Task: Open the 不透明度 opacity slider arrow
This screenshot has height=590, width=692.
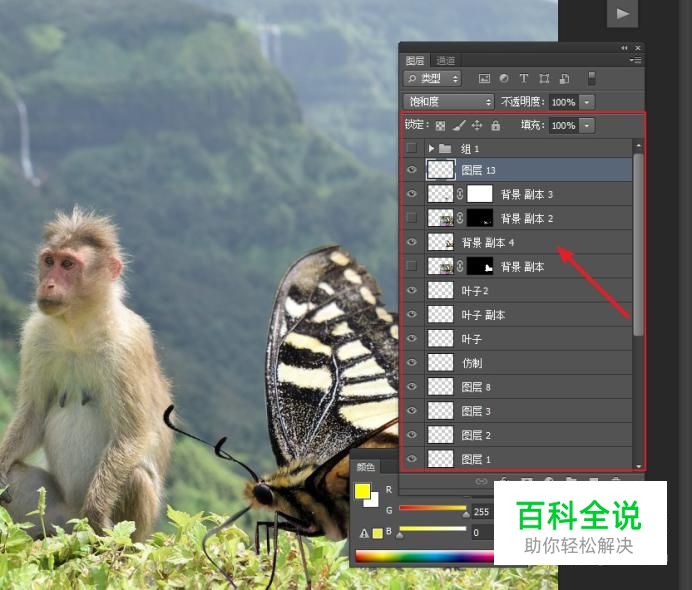Action: tap(587, 102)
